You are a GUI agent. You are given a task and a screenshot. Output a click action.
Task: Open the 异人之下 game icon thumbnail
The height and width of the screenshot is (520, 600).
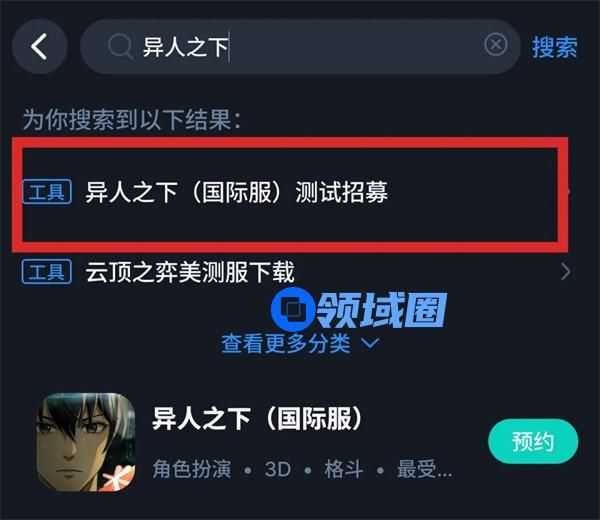tap(86, 442)
